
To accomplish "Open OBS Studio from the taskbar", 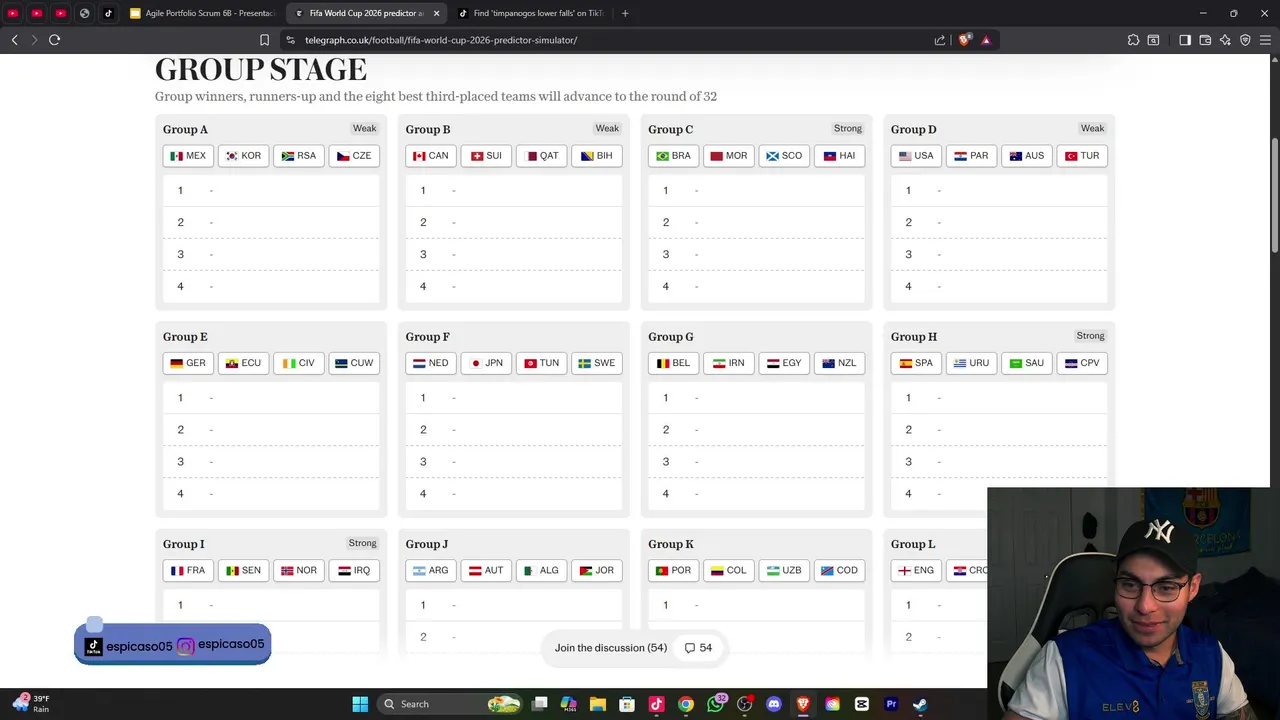I will pyautogui.click(x=745, y=704).
